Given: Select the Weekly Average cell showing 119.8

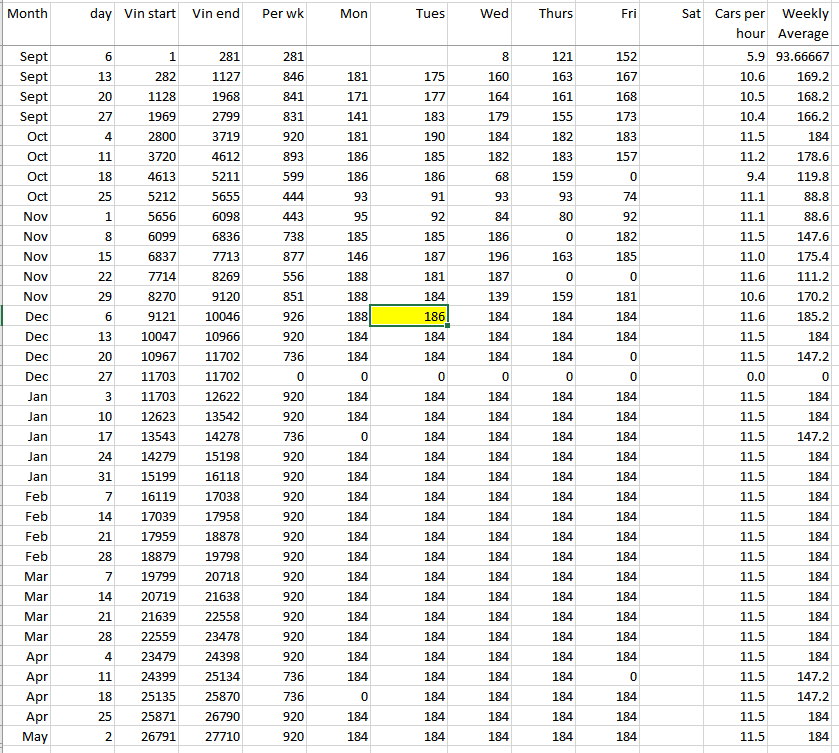Looking at the screenshot, I should (803, 177).
